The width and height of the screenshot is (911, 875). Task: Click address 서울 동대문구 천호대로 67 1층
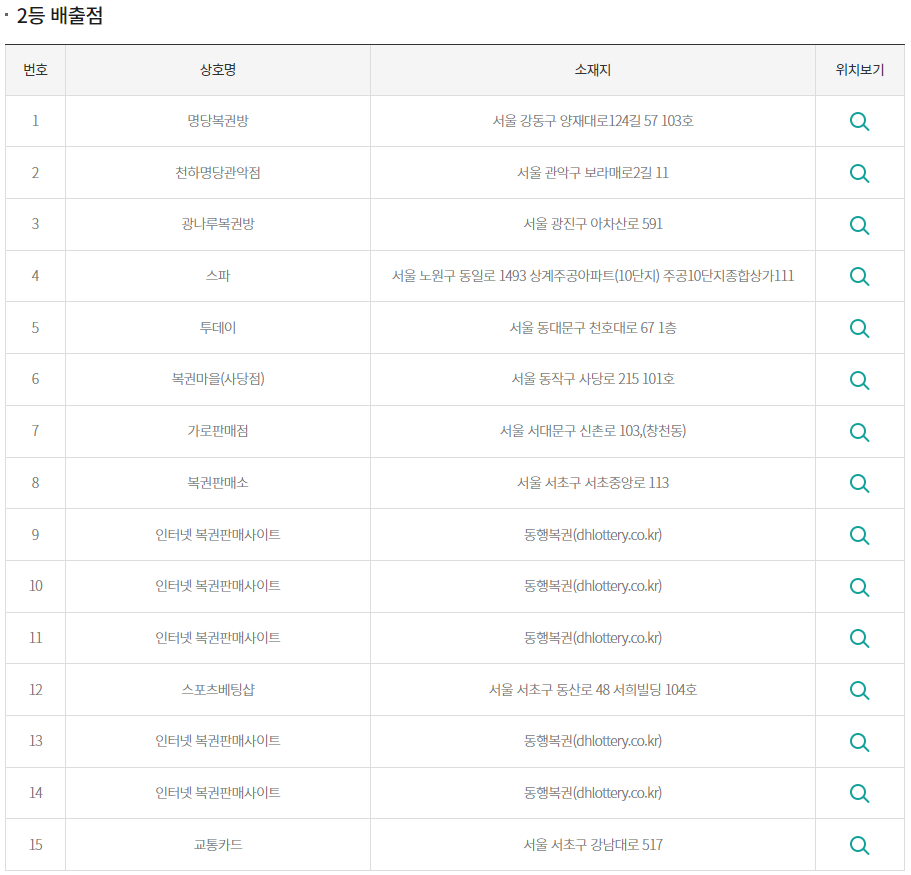[x=593, y=328]
